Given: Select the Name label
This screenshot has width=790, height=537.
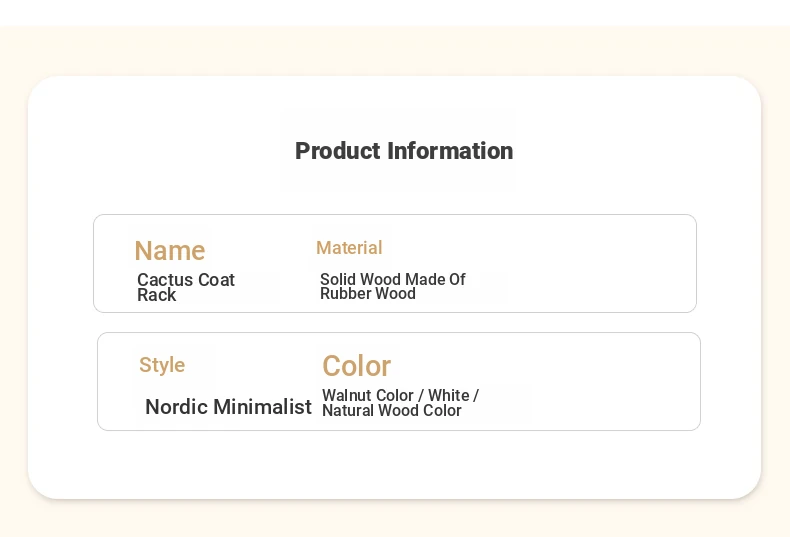Looking at the screenshot, I should click(170, 251).
